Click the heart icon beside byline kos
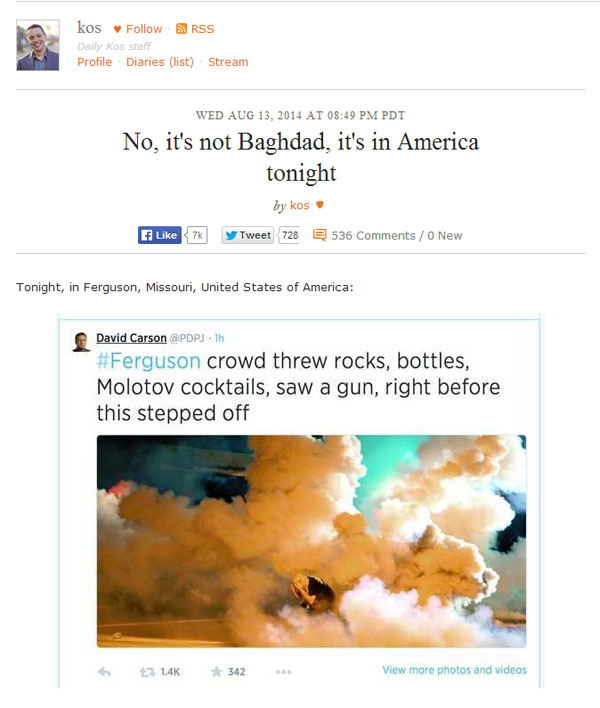 tap(320, 205)
